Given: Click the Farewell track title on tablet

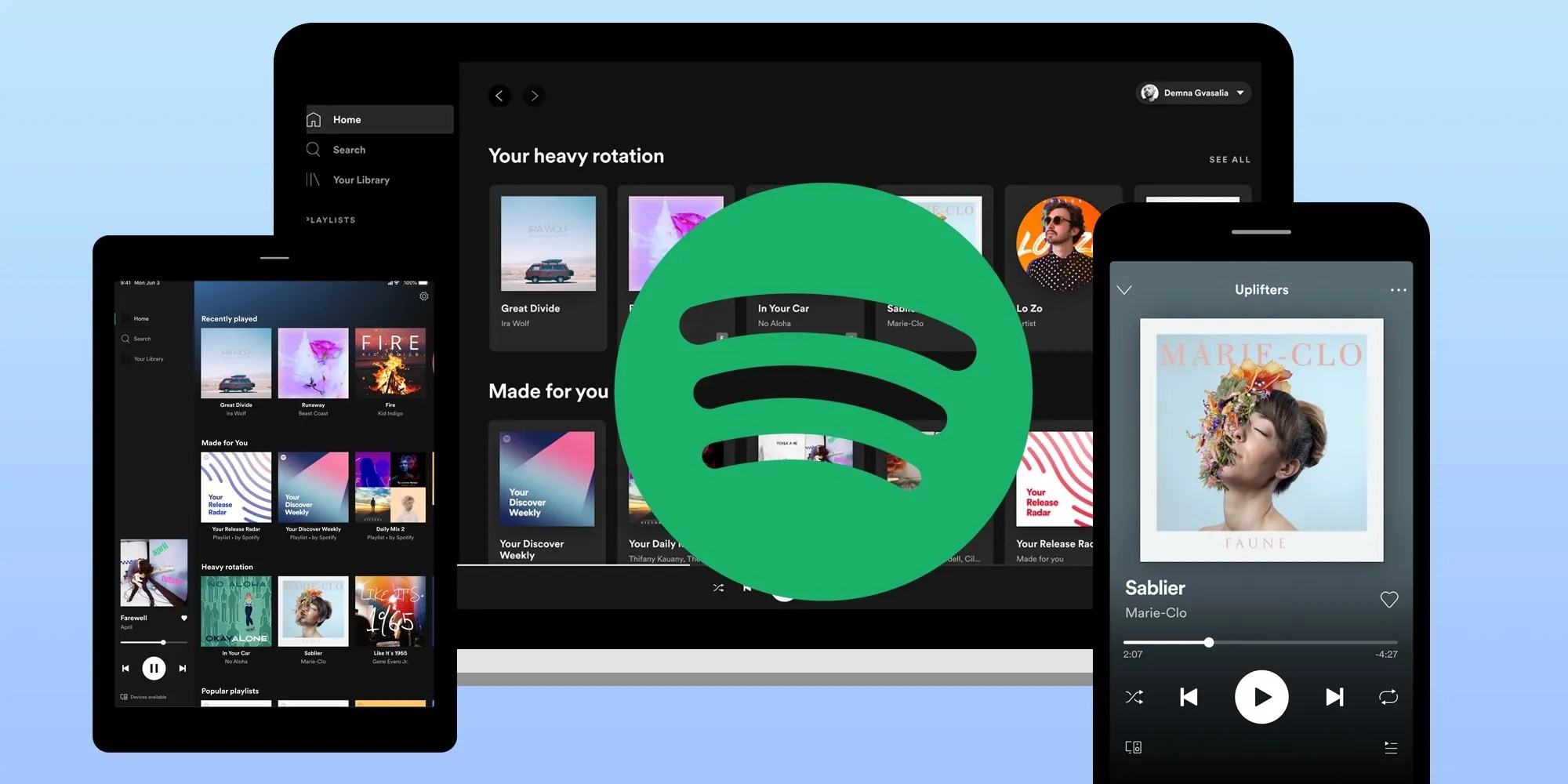Looking at the screenshot, I should 133,618.
